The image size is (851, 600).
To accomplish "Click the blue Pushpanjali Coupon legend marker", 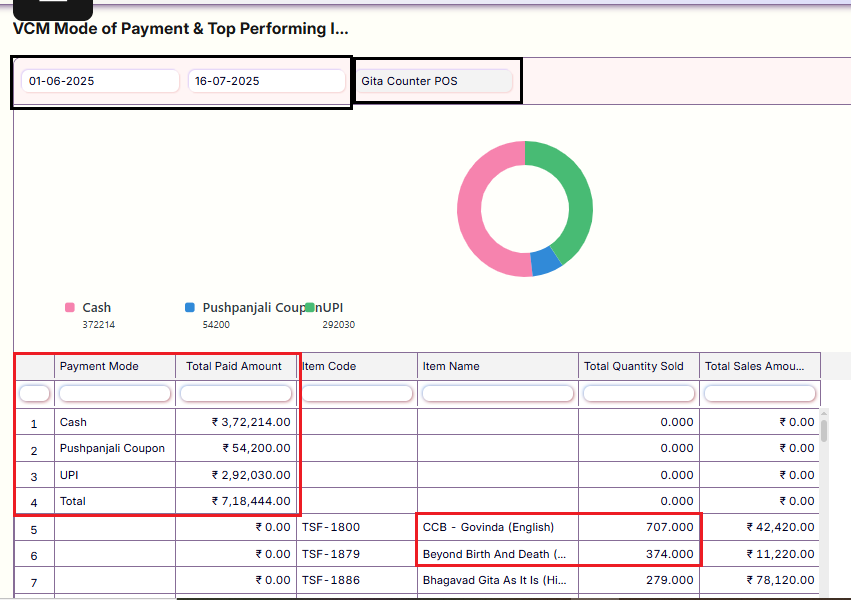I will click(x=190, y=308).
